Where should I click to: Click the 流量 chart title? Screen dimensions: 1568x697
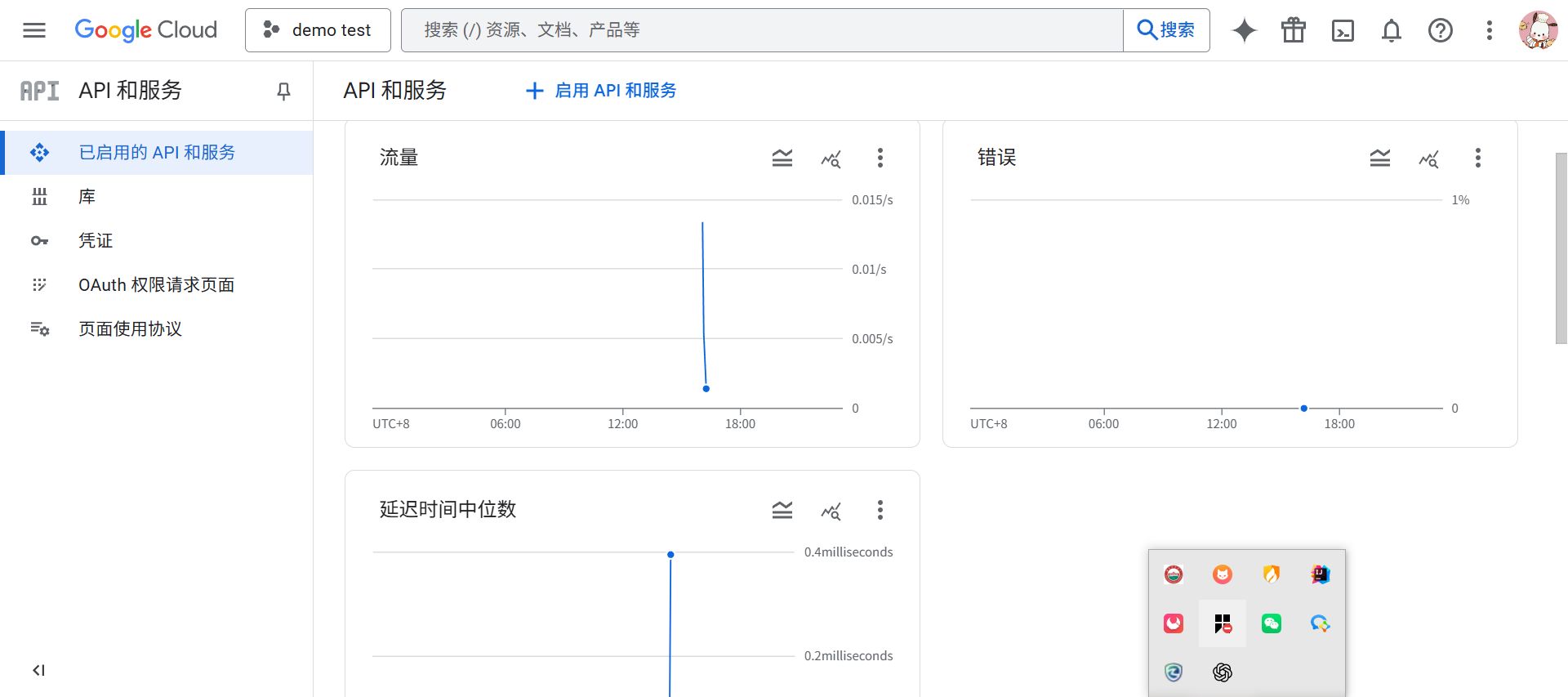point(399,158)
